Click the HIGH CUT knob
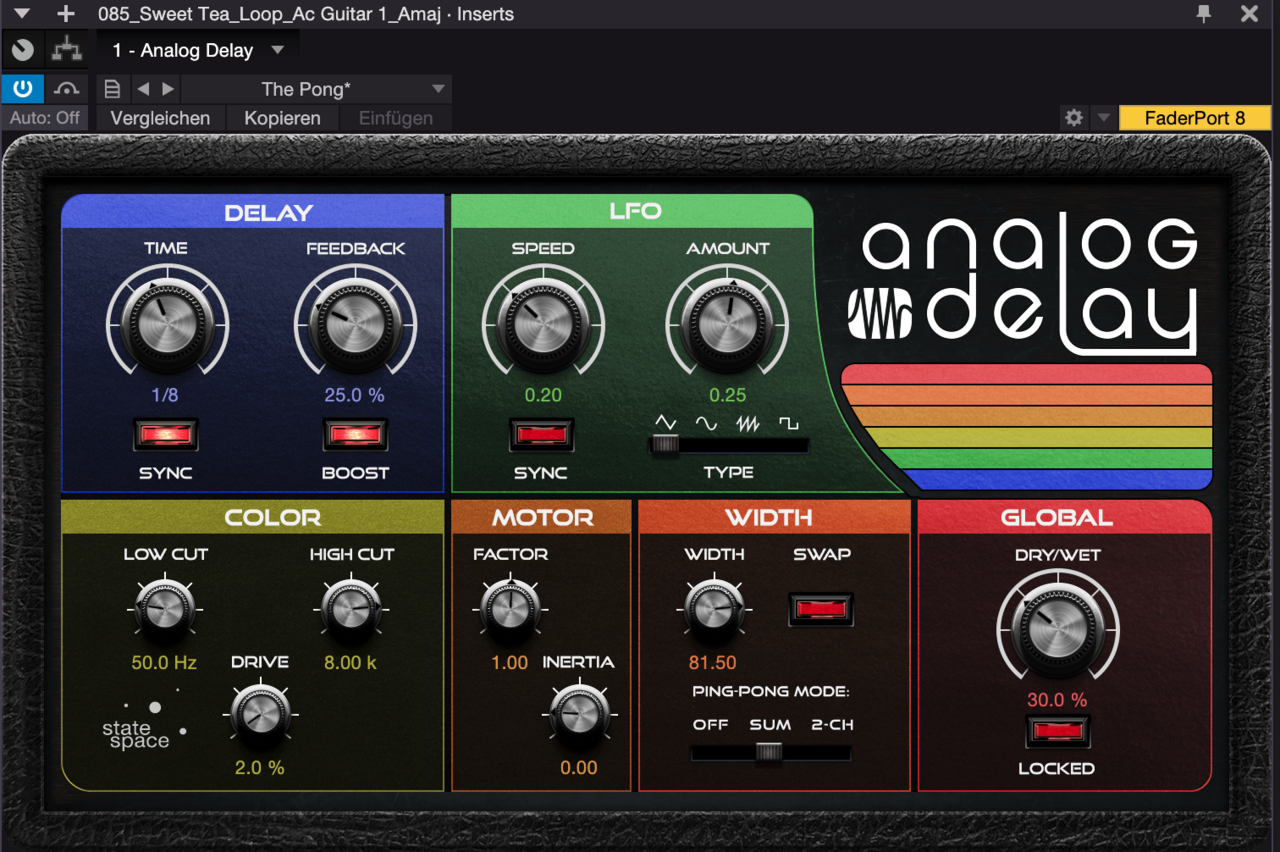 351,609
